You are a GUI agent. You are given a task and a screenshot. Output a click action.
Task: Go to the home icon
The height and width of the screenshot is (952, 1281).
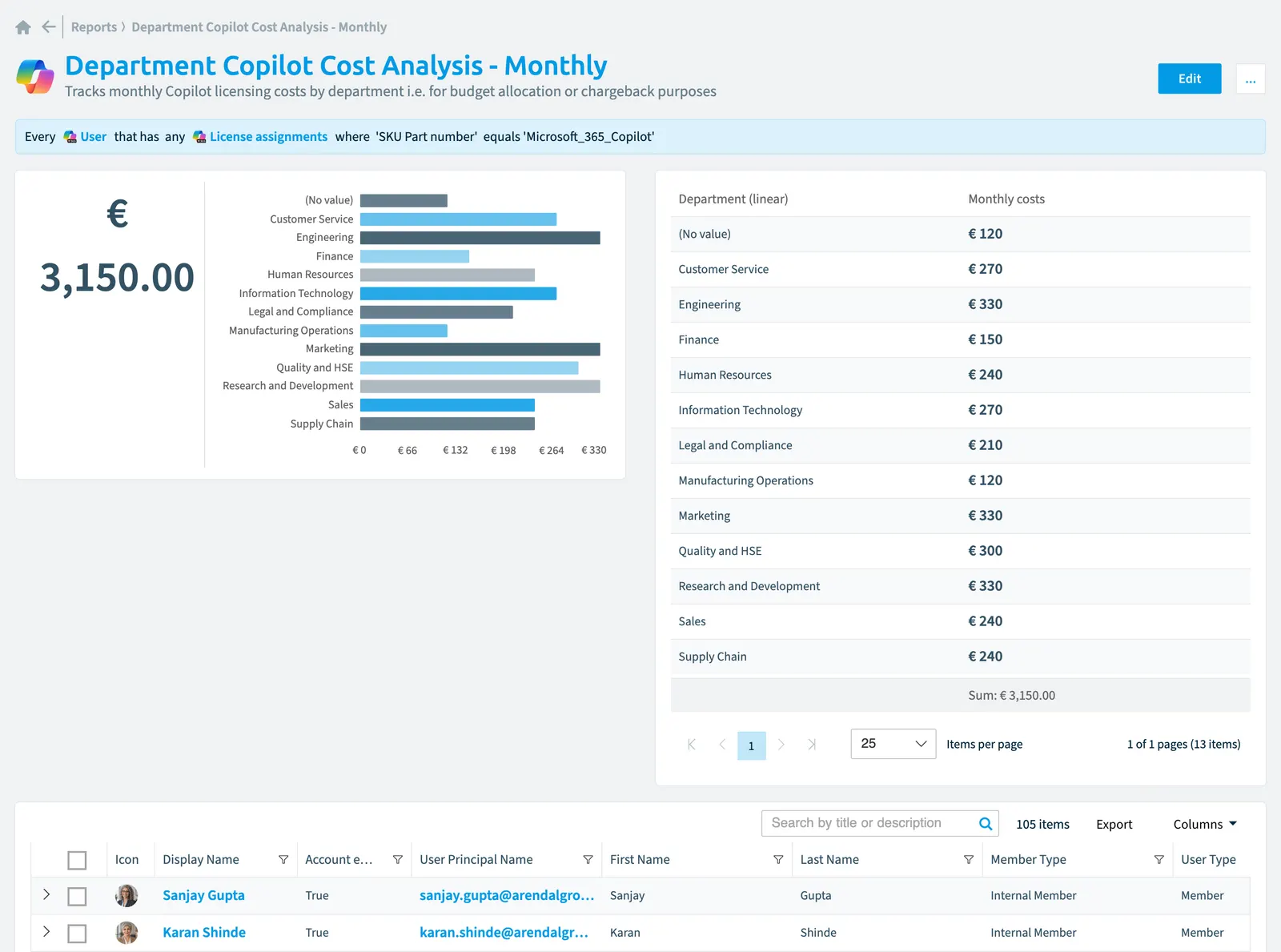[23, 27]
